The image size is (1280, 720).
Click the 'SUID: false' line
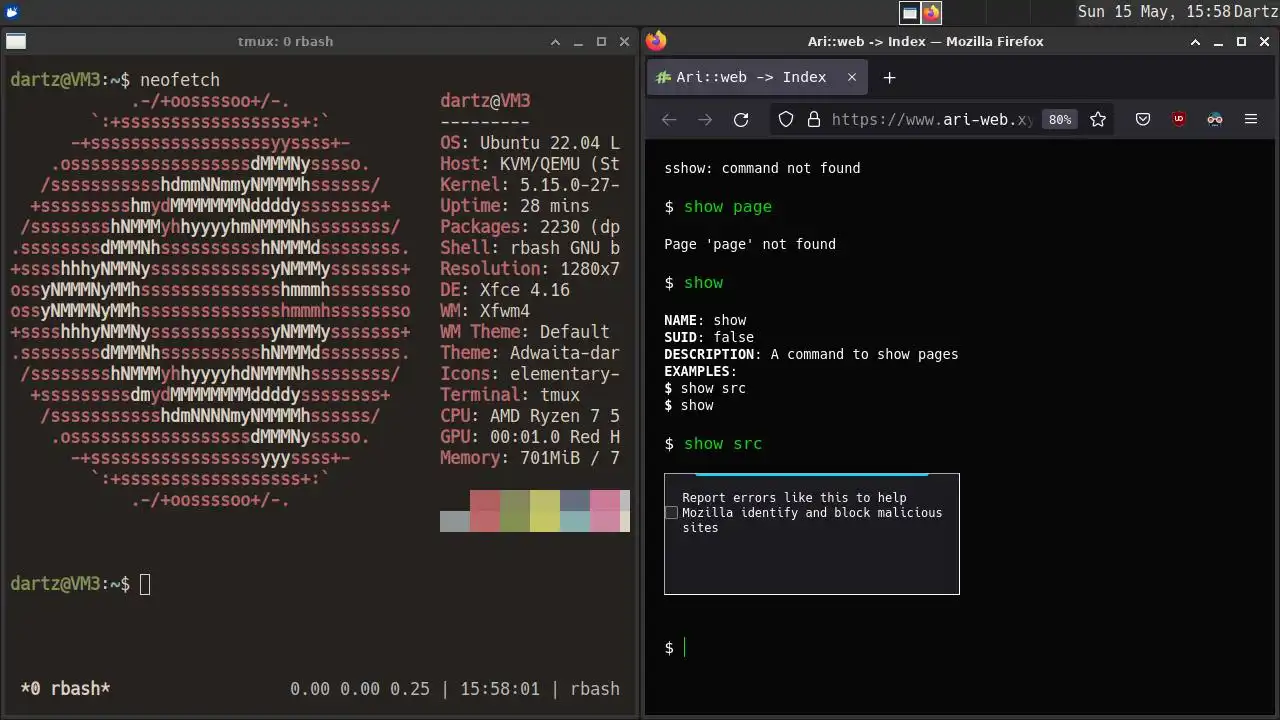pyautogui.click(x=709, y=337)
